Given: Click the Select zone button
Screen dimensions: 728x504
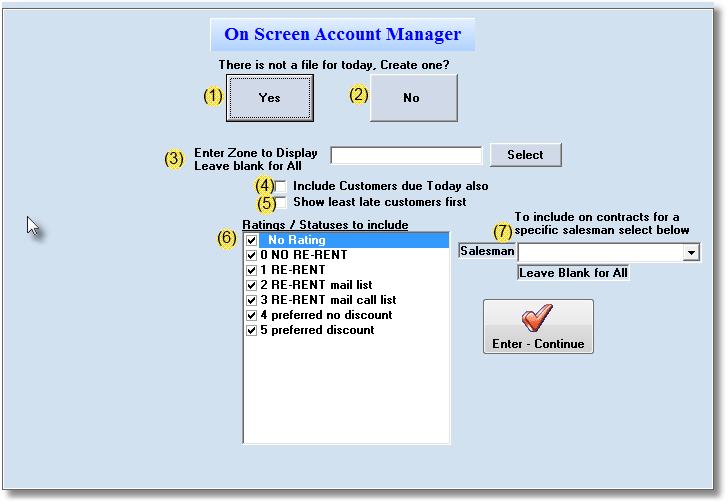Looking at the screenshot, I should tap(525, 155).
